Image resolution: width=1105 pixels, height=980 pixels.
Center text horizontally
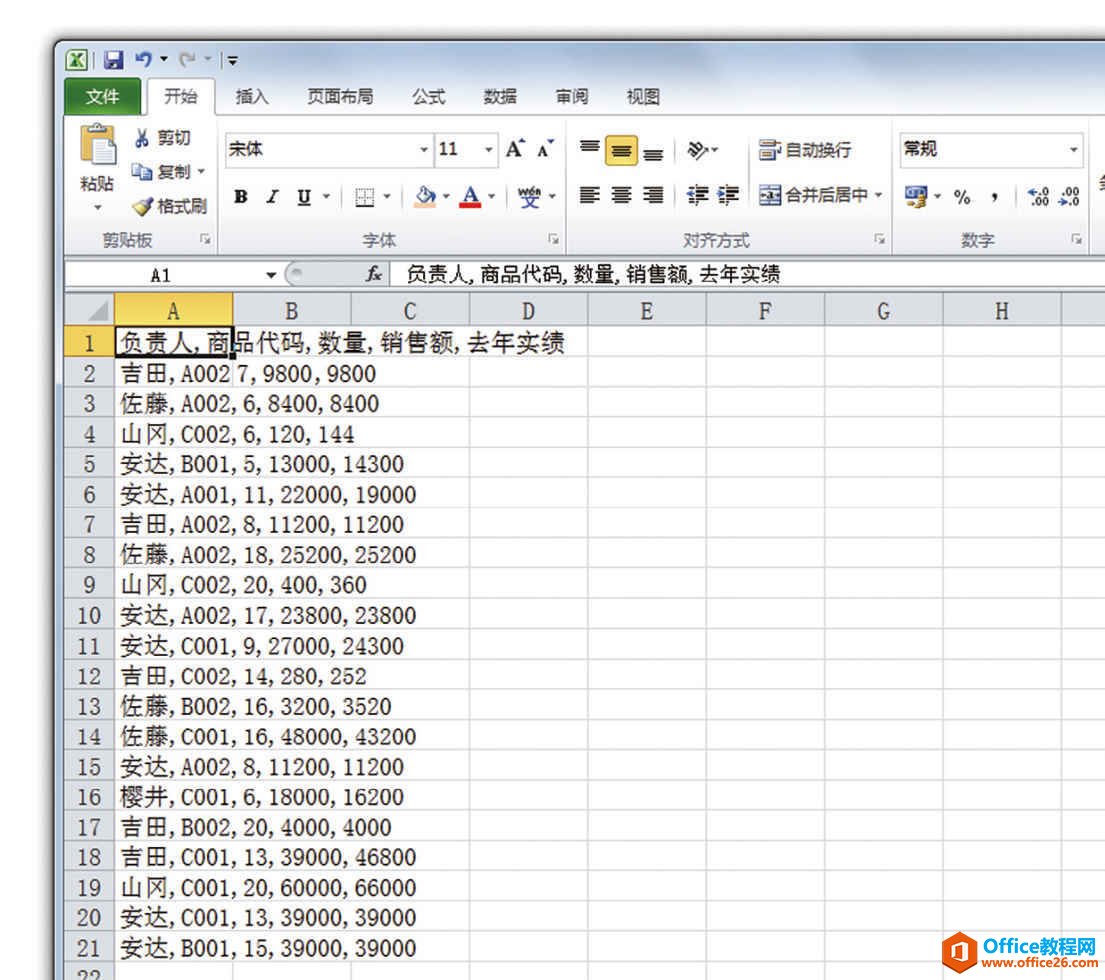pyautogui.click(x=621, y=194)
